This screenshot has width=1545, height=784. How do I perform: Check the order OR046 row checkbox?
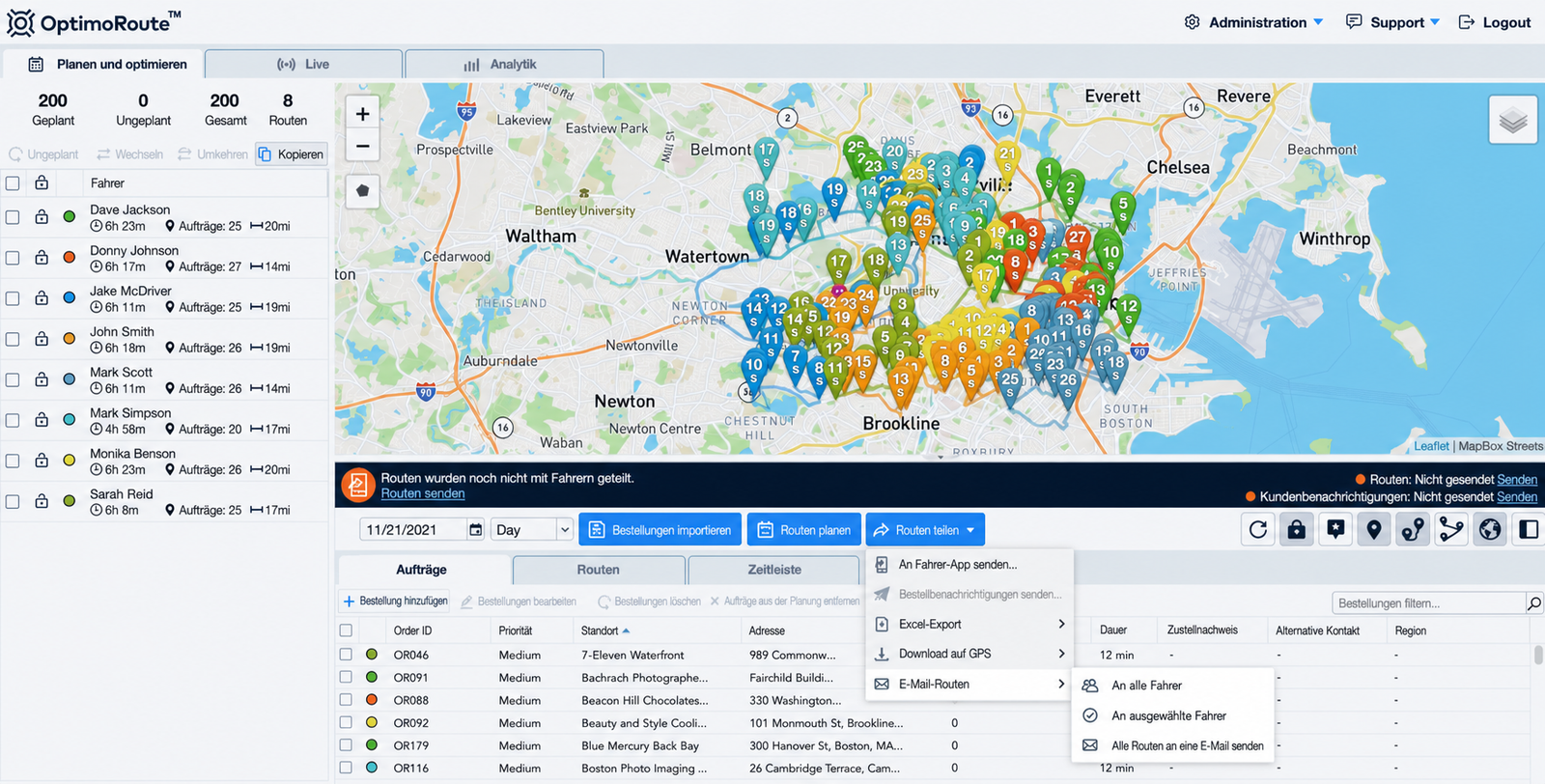[x=346, y=655]
